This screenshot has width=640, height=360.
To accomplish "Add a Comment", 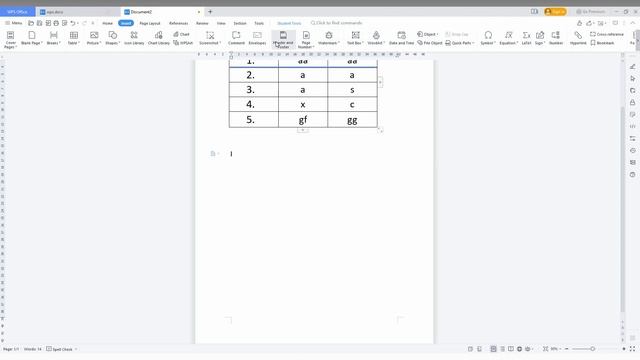I will [x=236, y=38].
